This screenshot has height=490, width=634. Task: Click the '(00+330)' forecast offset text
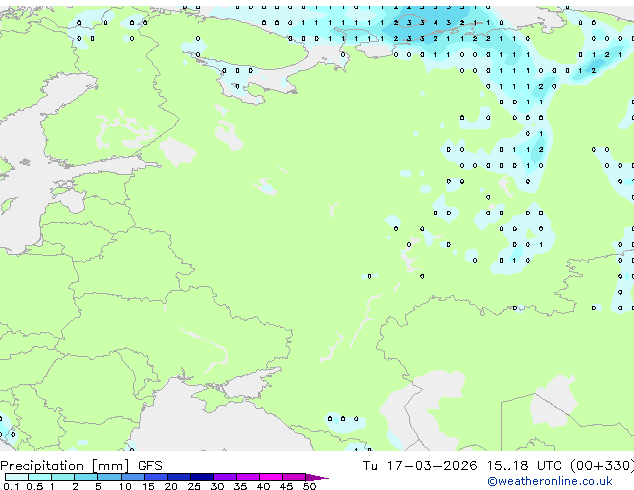(x=602, y=466)
